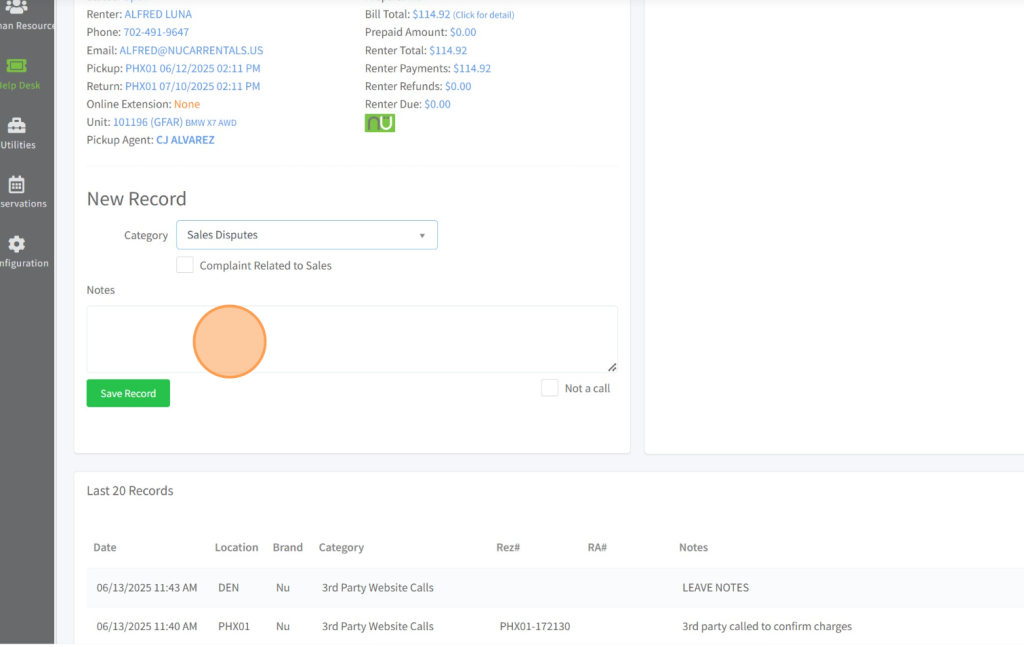Open renter ALFRED LUNA link
This screenshot has width=1024, height=647.
(158, 15)
